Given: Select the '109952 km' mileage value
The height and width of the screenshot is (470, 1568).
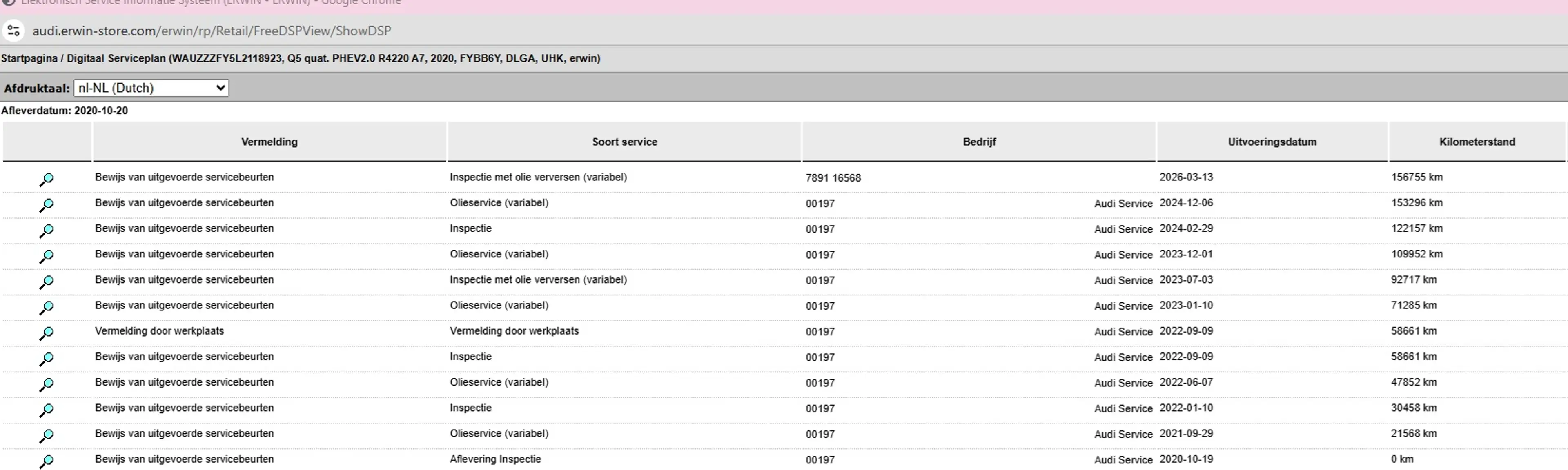Looking at the screenshot, I should pyautogui.click(x=1417, y=253).
